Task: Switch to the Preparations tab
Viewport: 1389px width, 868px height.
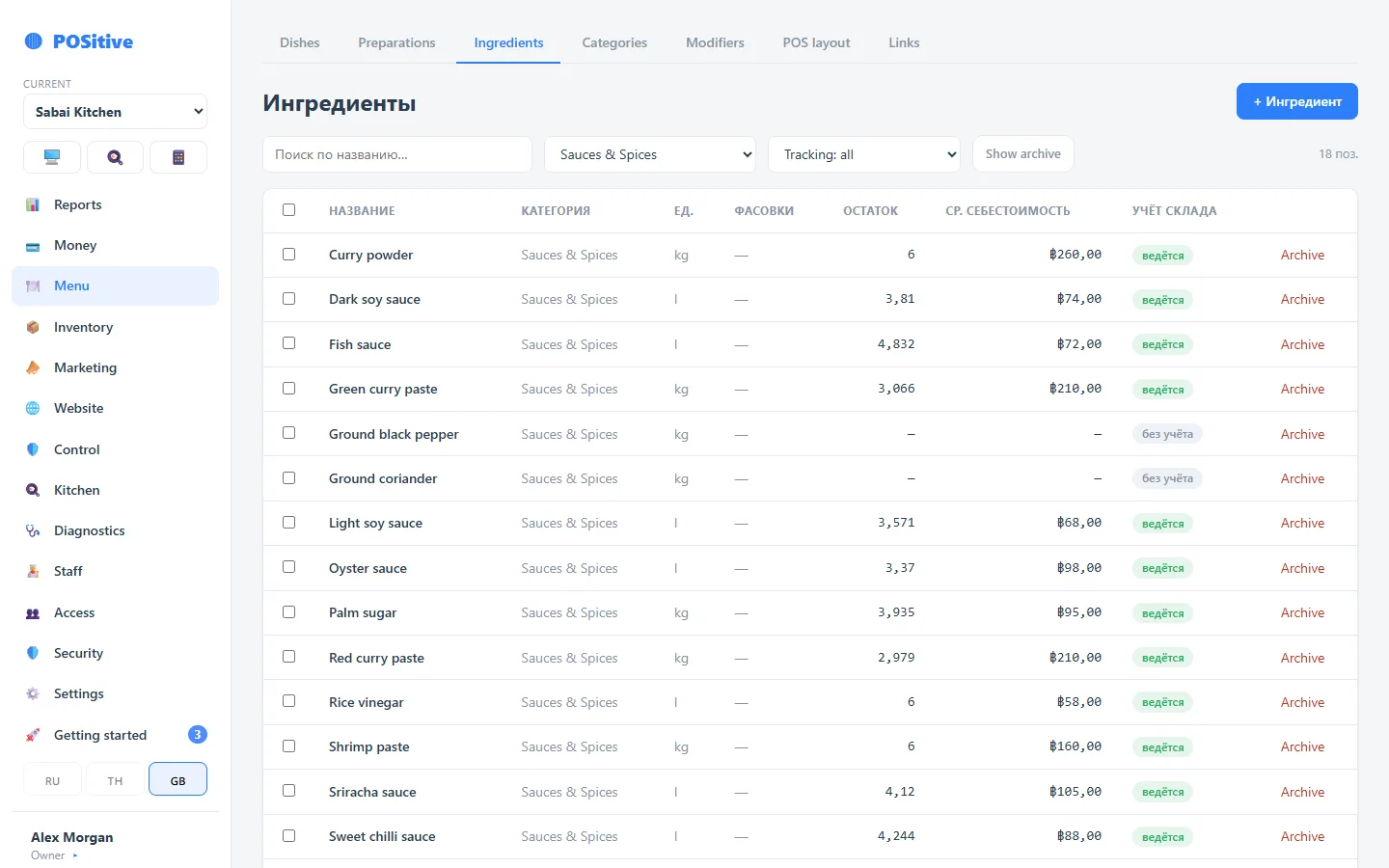Action: (396, 42)
